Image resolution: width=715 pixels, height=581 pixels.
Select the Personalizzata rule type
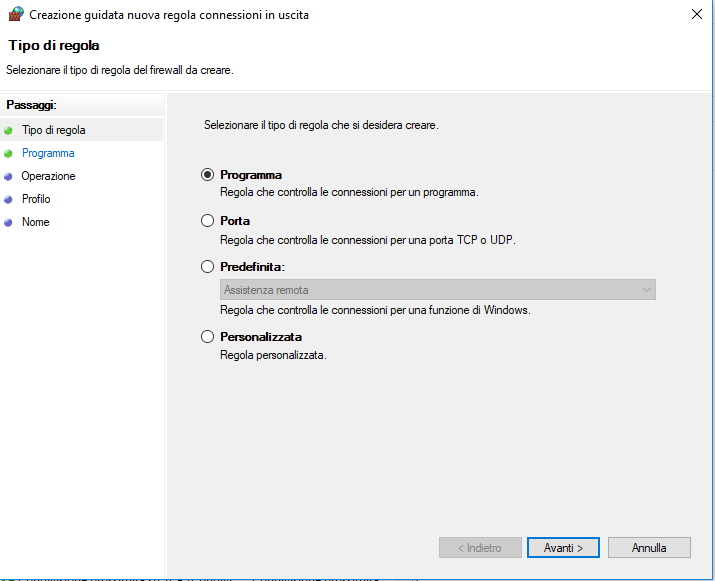point(208,337)
